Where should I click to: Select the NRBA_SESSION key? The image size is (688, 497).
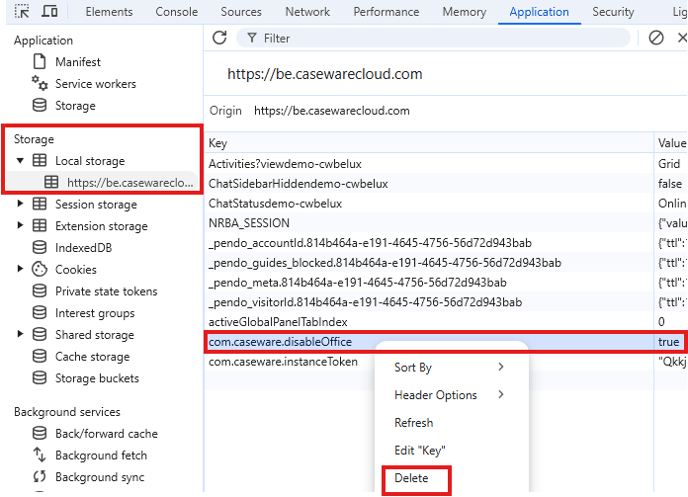pyautogui.click(x=249, y=223)
